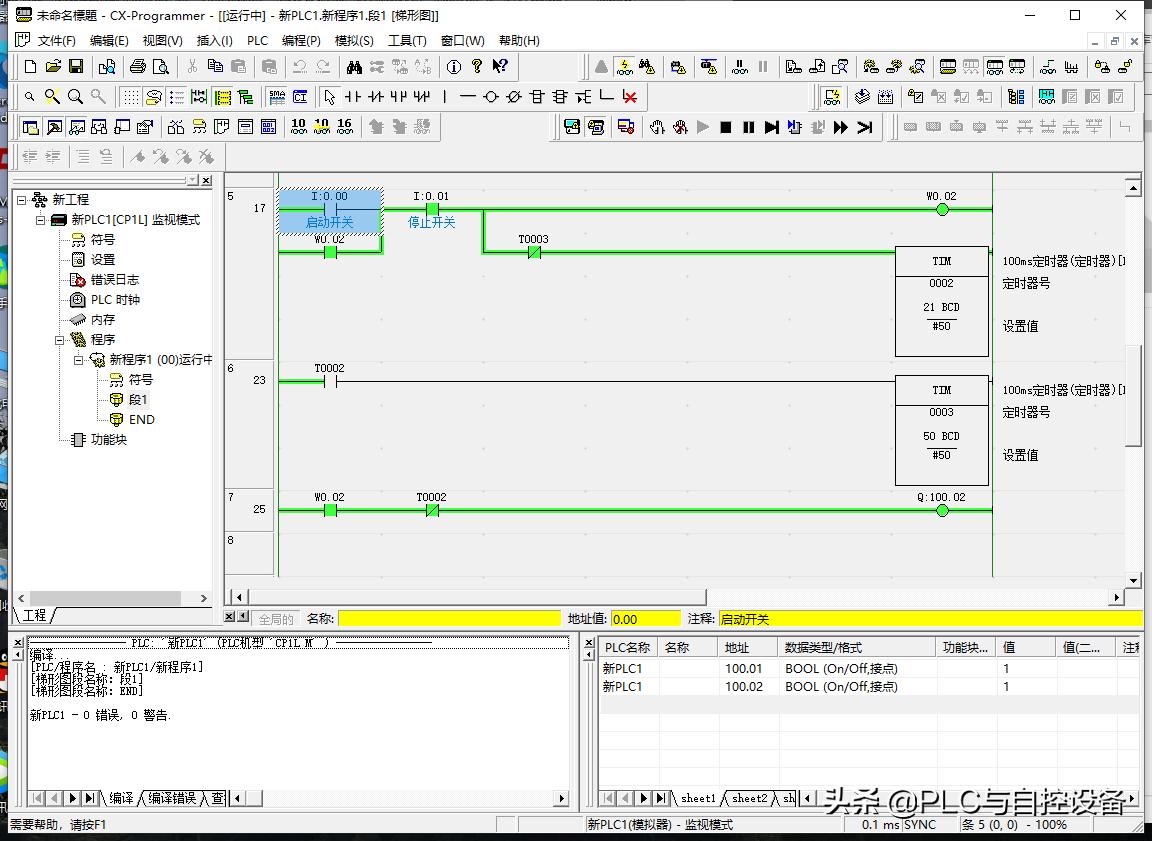Toggle the project workspace panel
The width and height of the screenshot is (1152, 841).
click(30, 127)
